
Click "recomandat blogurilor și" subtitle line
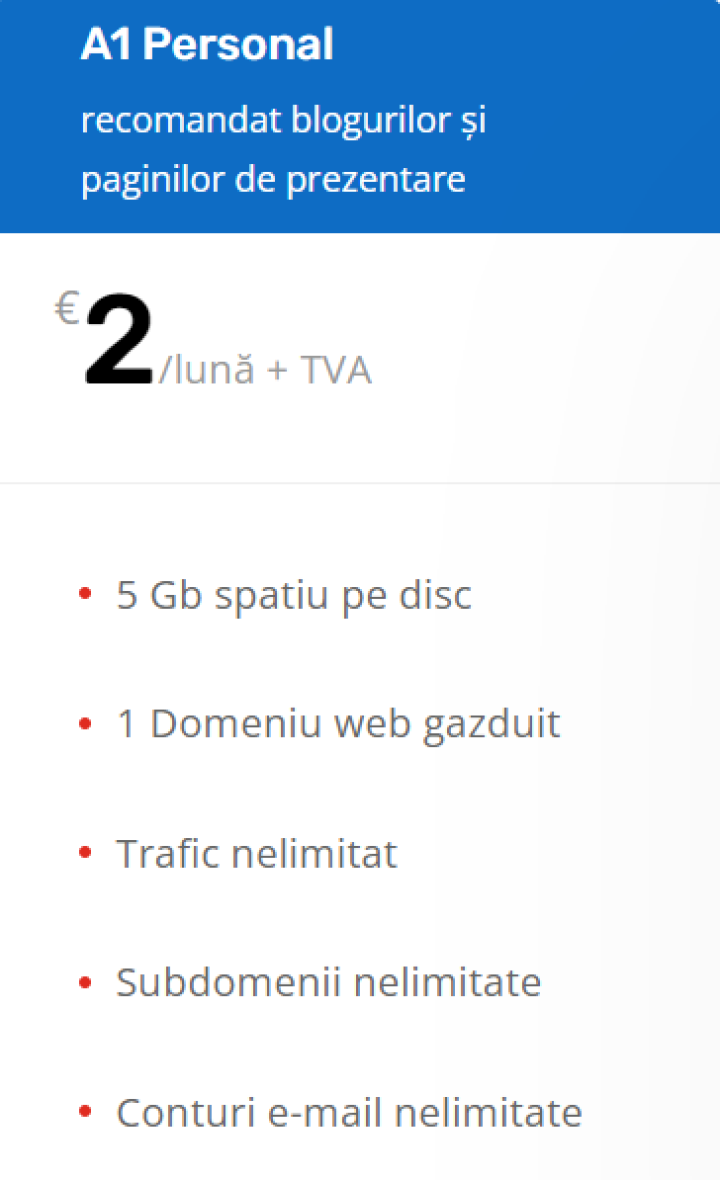[x=284, y=121]
